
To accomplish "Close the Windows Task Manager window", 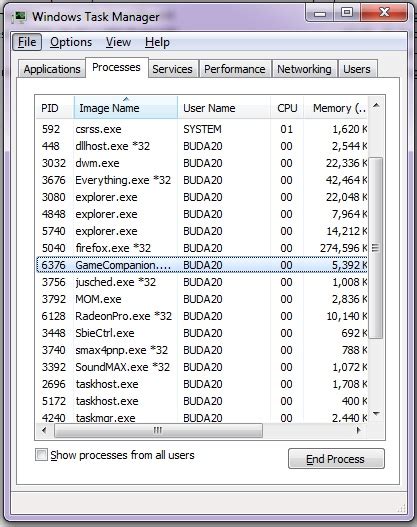I will (x=384, y=13).
